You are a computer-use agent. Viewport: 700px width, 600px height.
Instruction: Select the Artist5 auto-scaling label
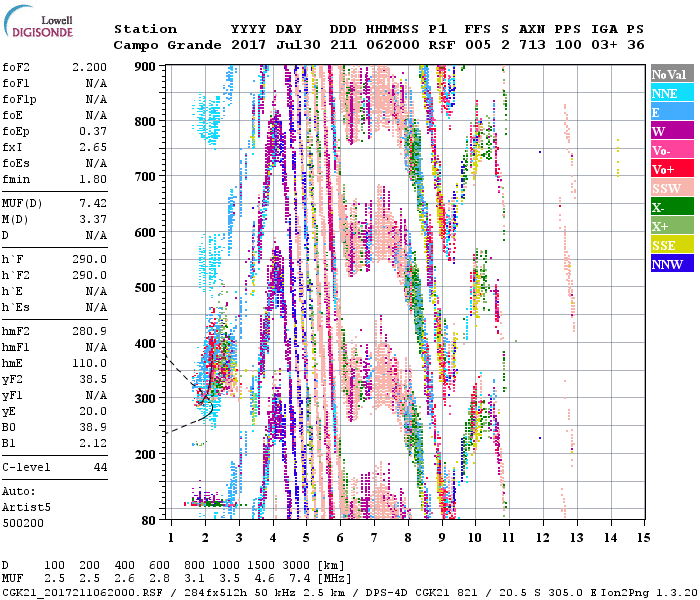[26, 507]
